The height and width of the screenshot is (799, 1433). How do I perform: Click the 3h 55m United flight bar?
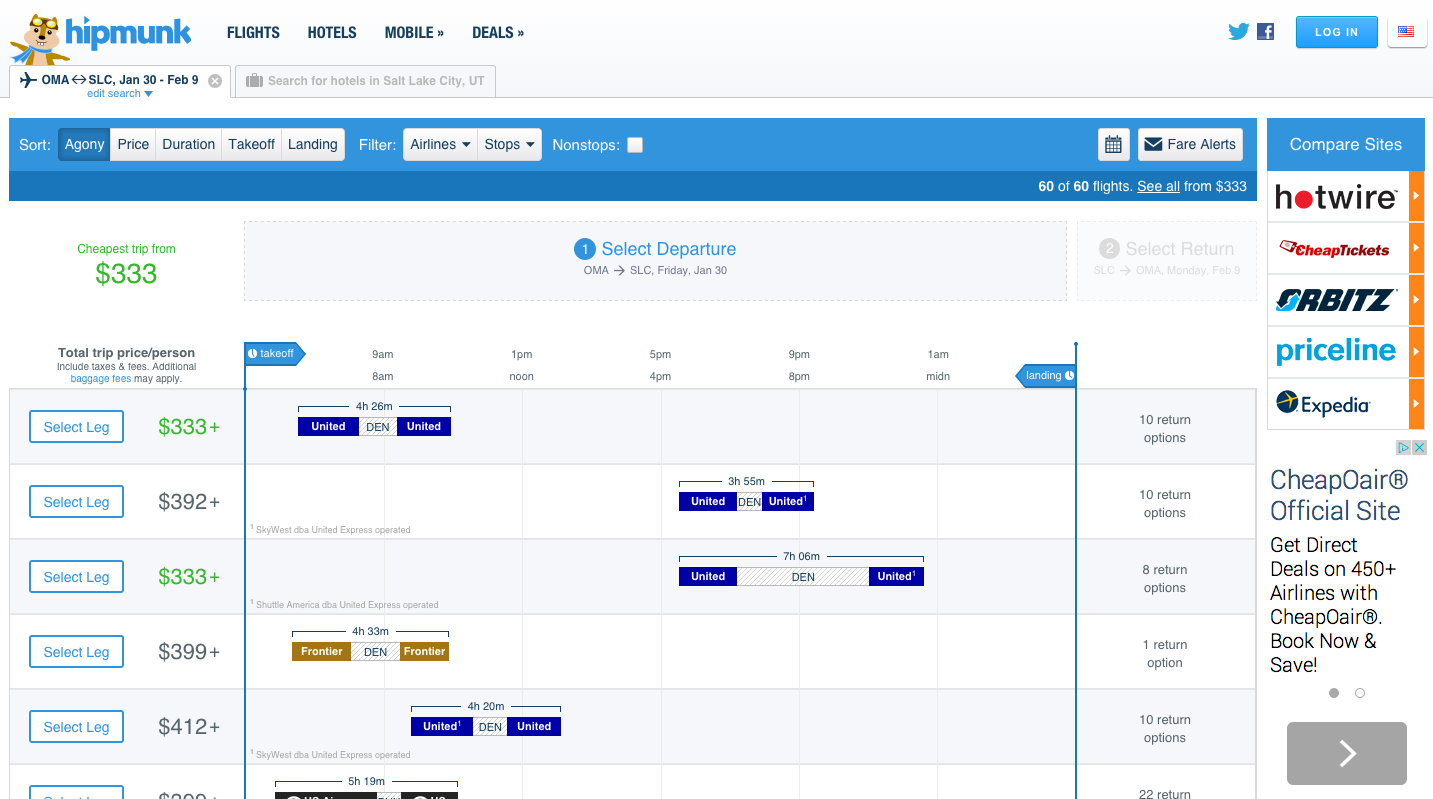pyautogui.click(x=746, y=501)
